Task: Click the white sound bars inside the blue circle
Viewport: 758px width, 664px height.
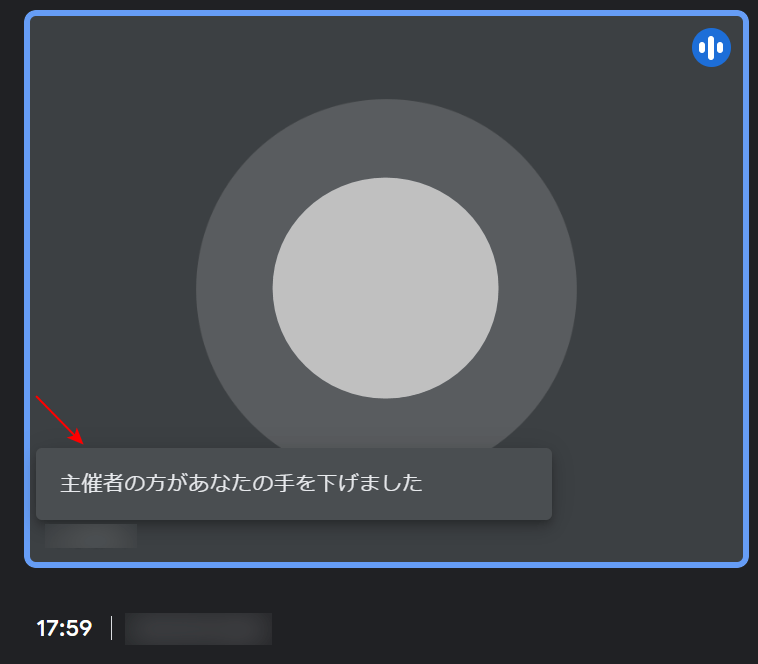Action: tap(711, 47)
